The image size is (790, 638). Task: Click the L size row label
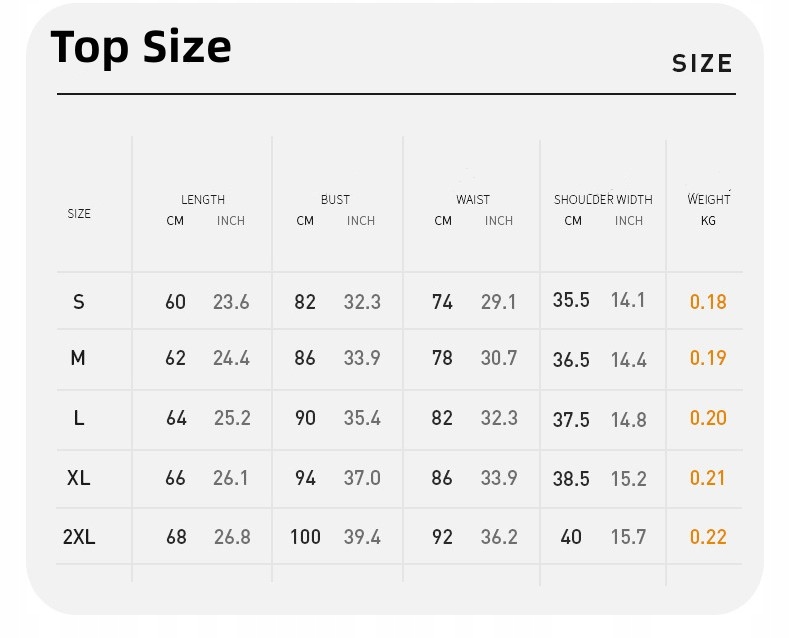(79, 418)
